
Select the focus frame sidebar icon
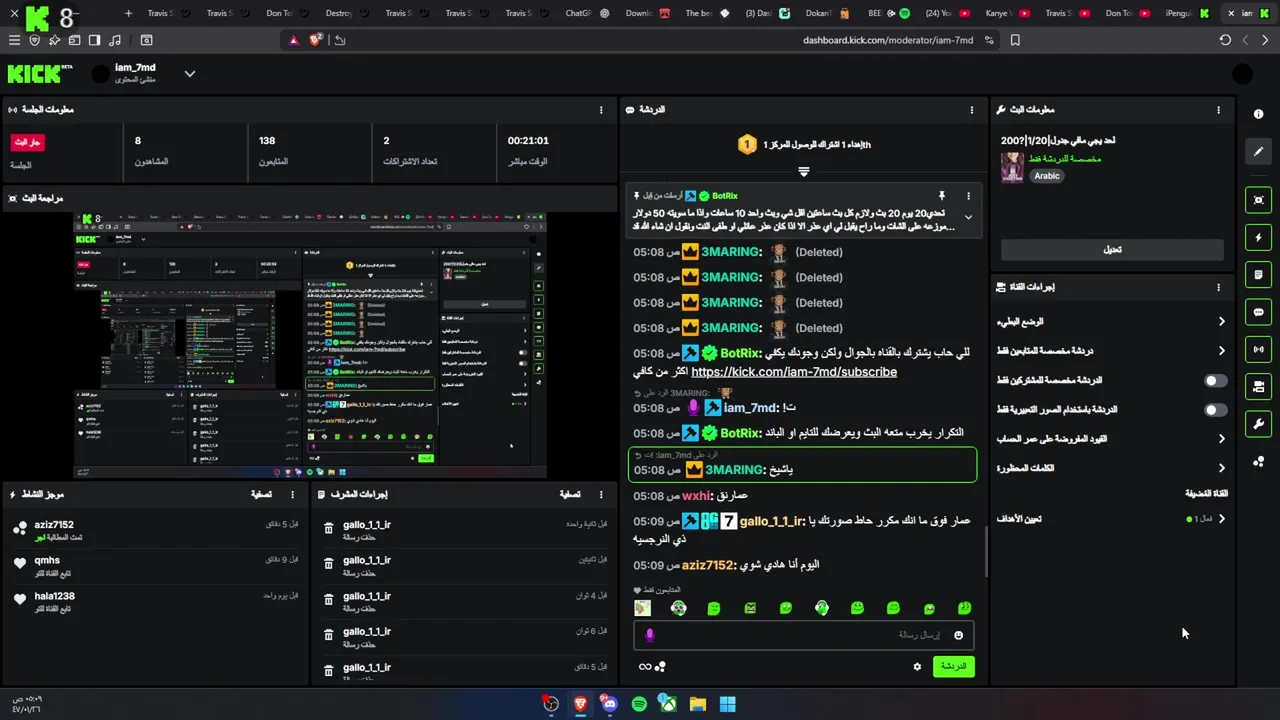1258,200
